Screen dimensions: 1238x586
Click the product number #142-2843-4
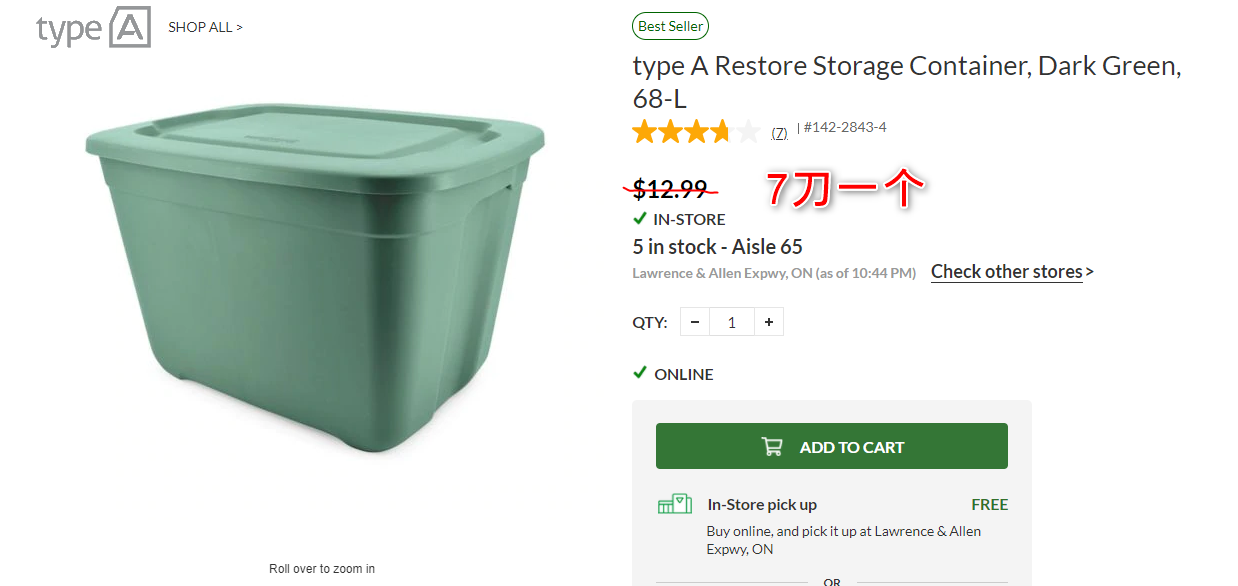[x=845, y=128]
